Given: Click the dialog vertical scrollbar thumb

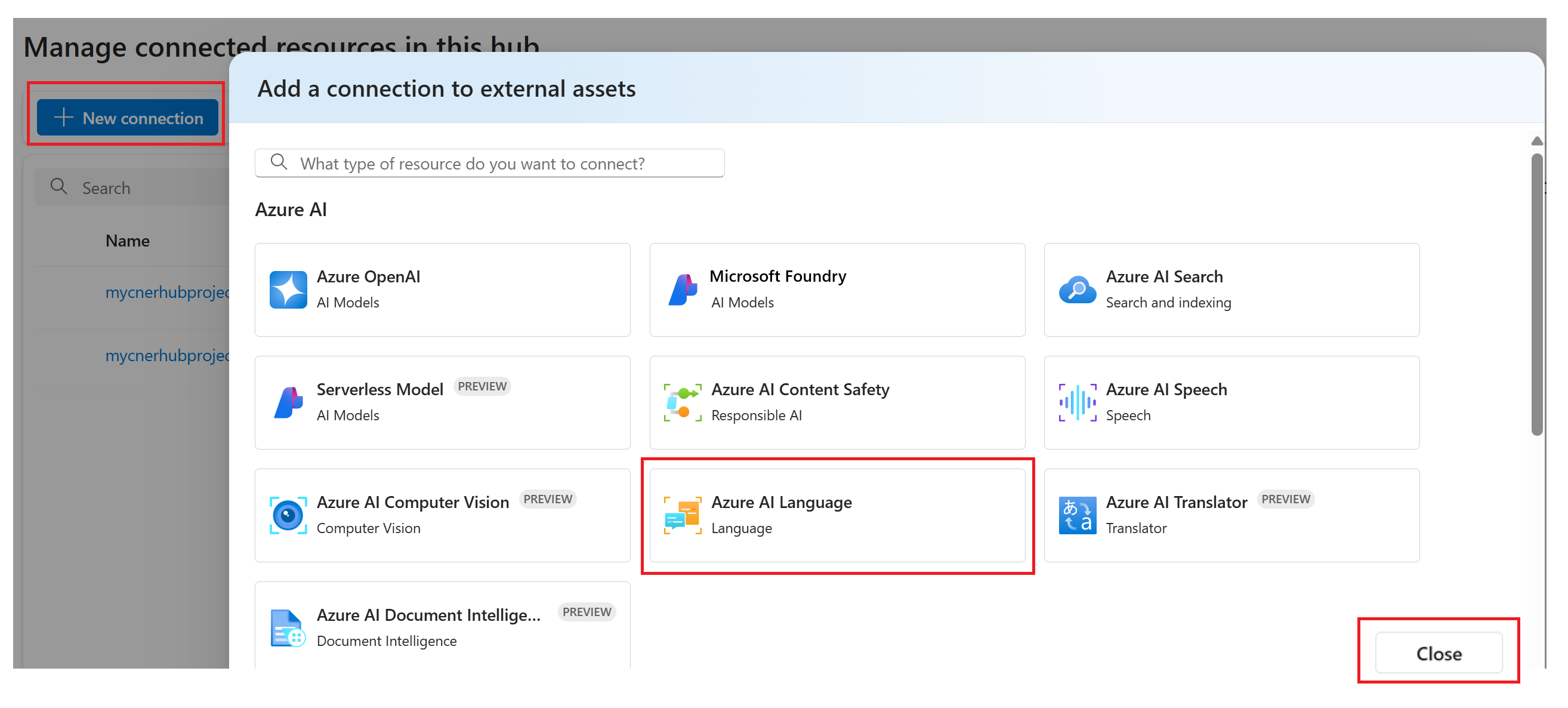Looking at the screenshot, I should click(x=1536, y=295).
